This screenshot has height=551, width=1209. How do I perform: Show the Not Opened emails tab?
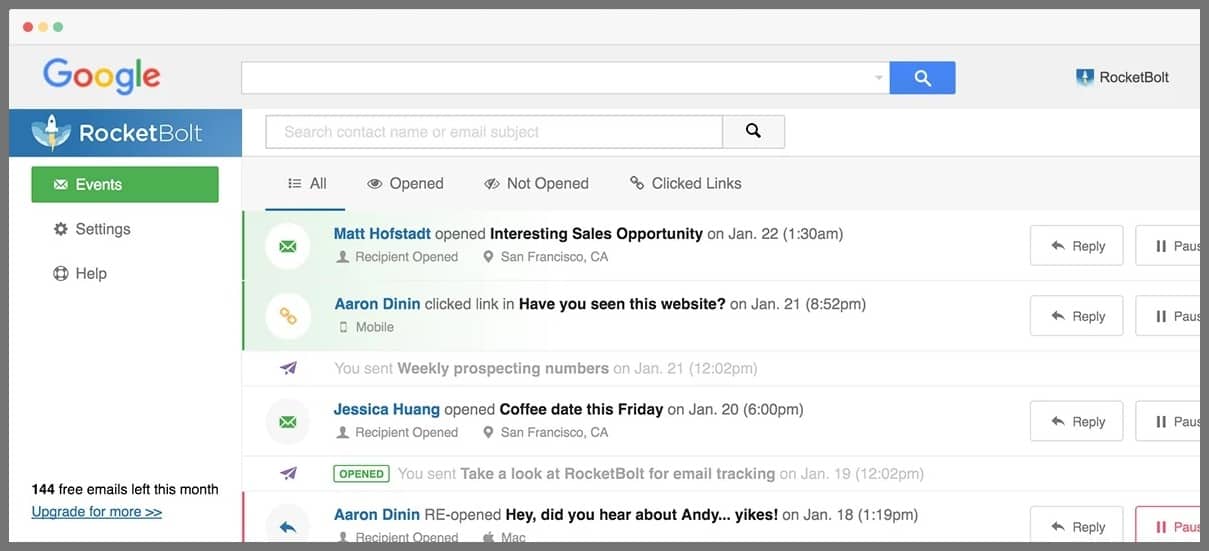(x=536, y=183)
